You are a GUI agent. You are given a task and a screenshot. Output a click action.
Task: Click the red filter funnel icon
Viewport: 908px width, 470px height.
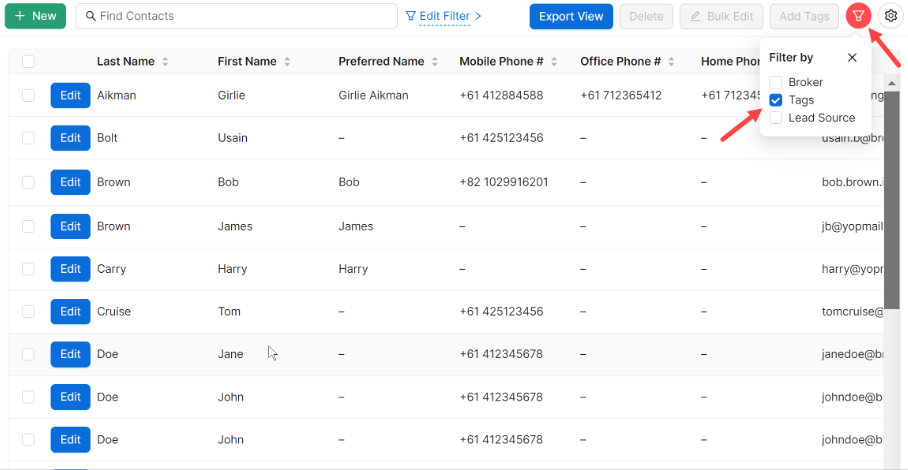coord(857,16)
